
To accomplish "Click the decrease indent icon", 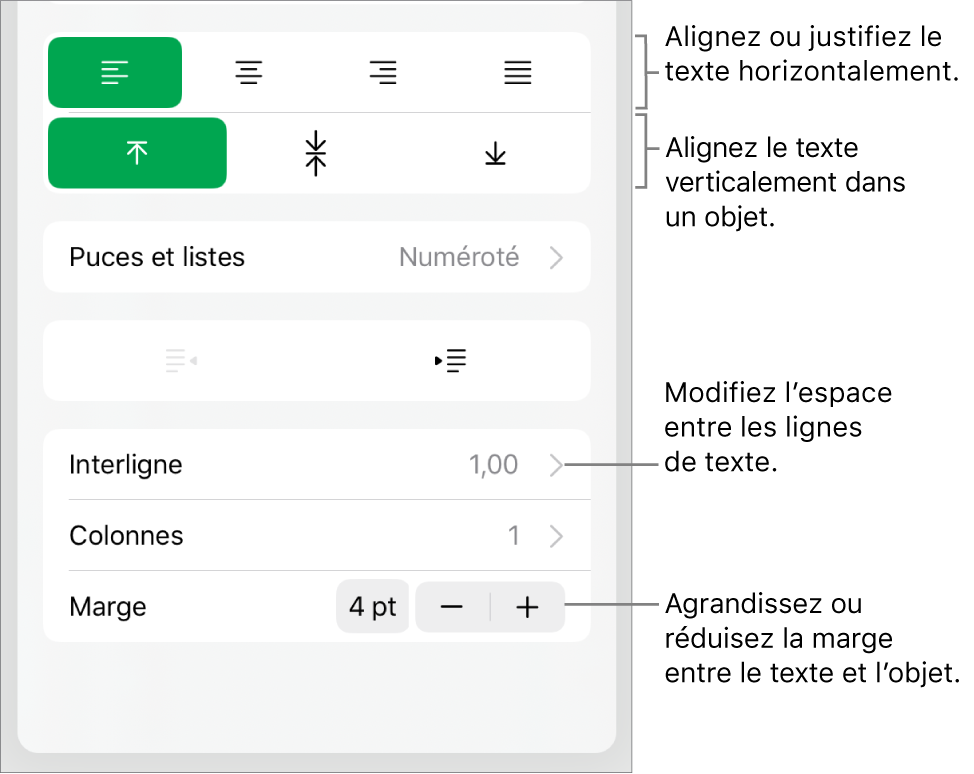I will pos(180,361).
